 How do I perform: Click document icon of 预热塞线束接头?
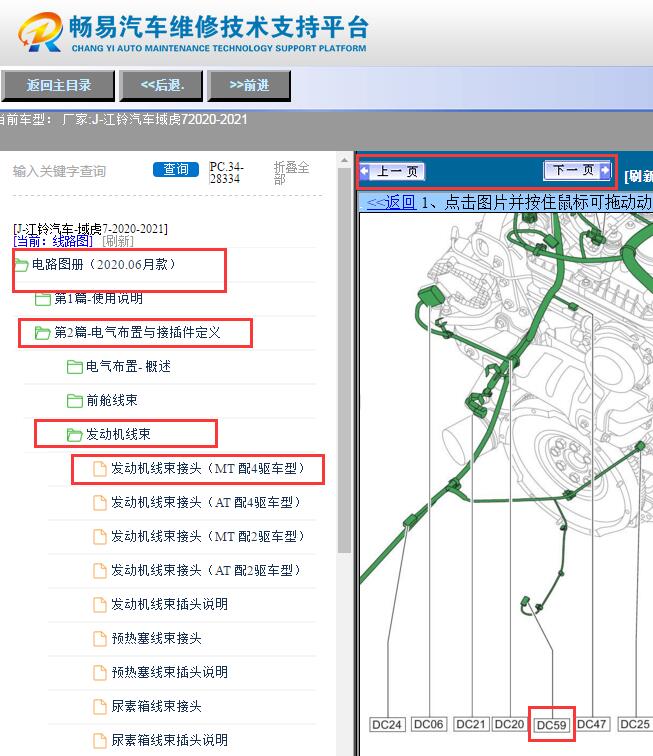(x=100, y=639)
